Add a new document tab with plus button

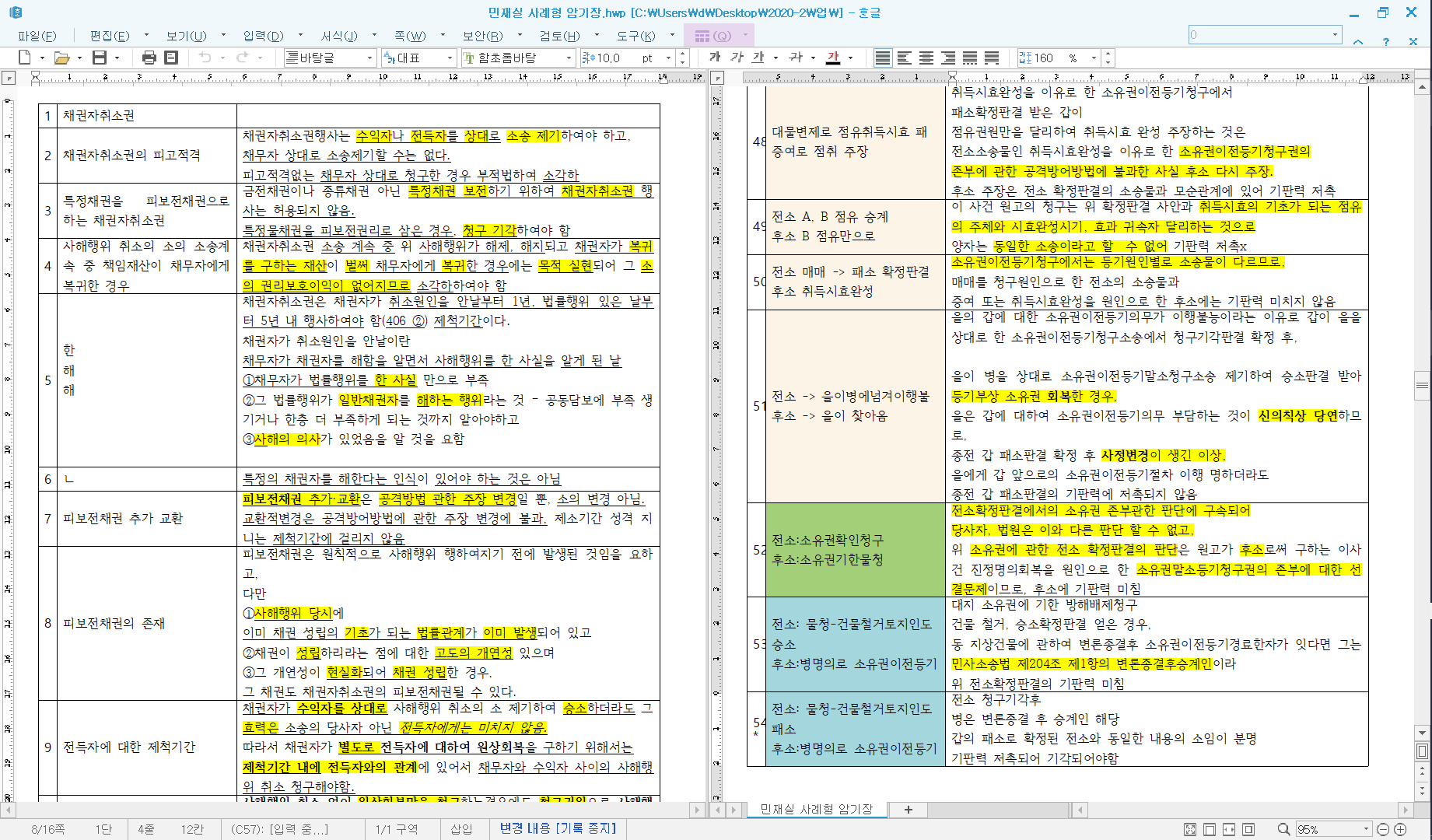click(x=908, y=810)
